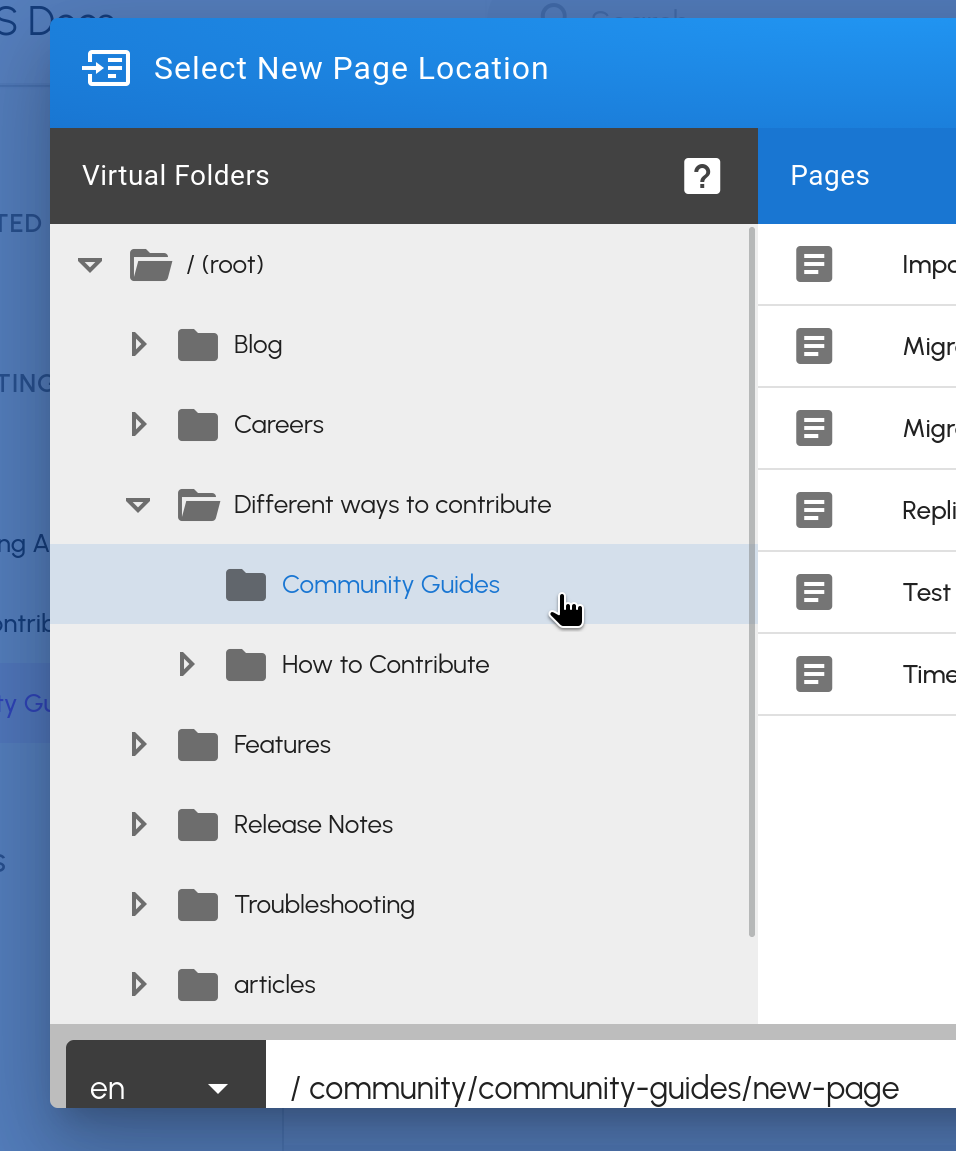Select the Community Guides folder
Image resolution: width=956 pixels, height=1151 pixels.
(x=403, y=584)
